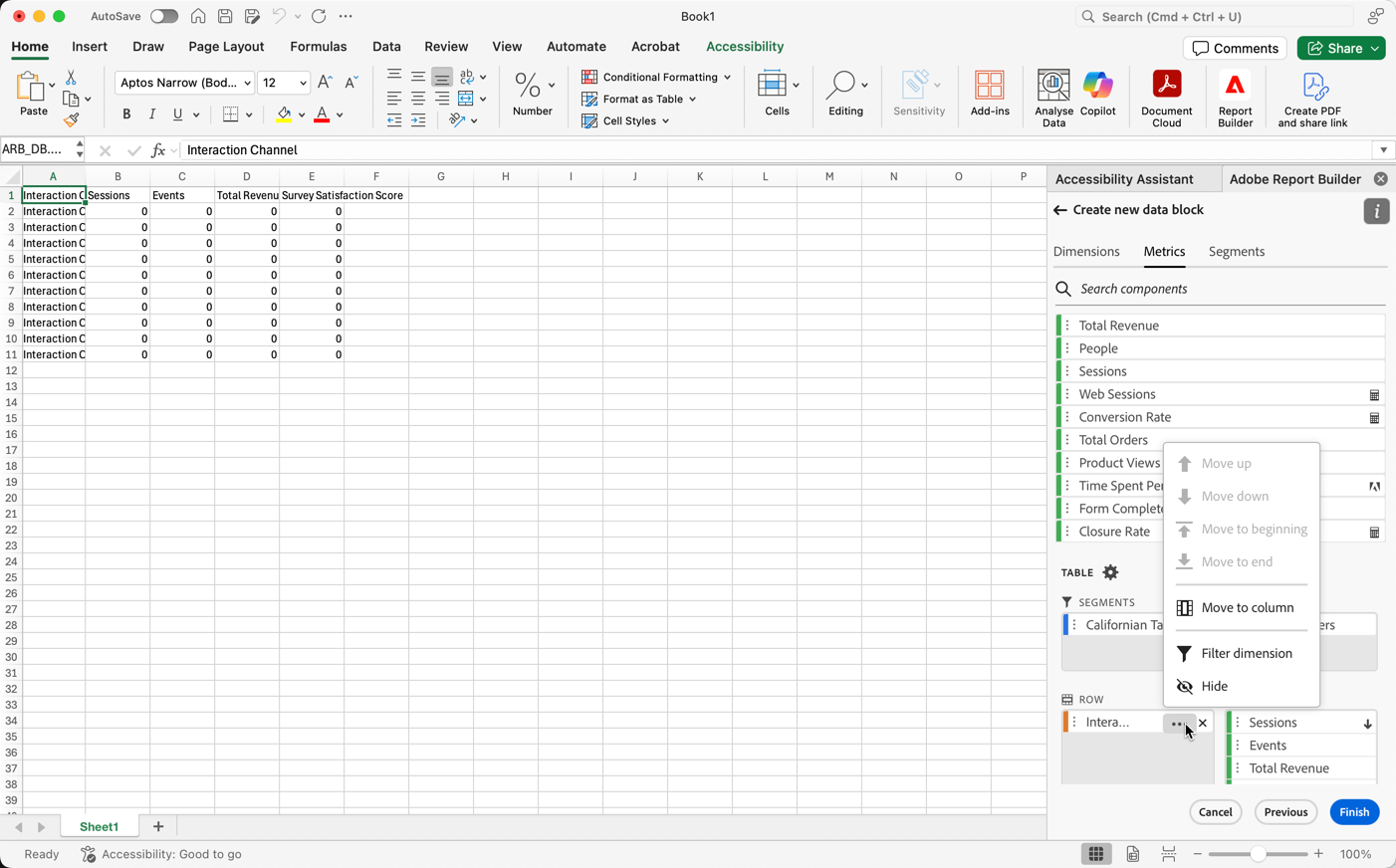
Task: Remove the Intera... row item with X
Action: click(1203, 724)
